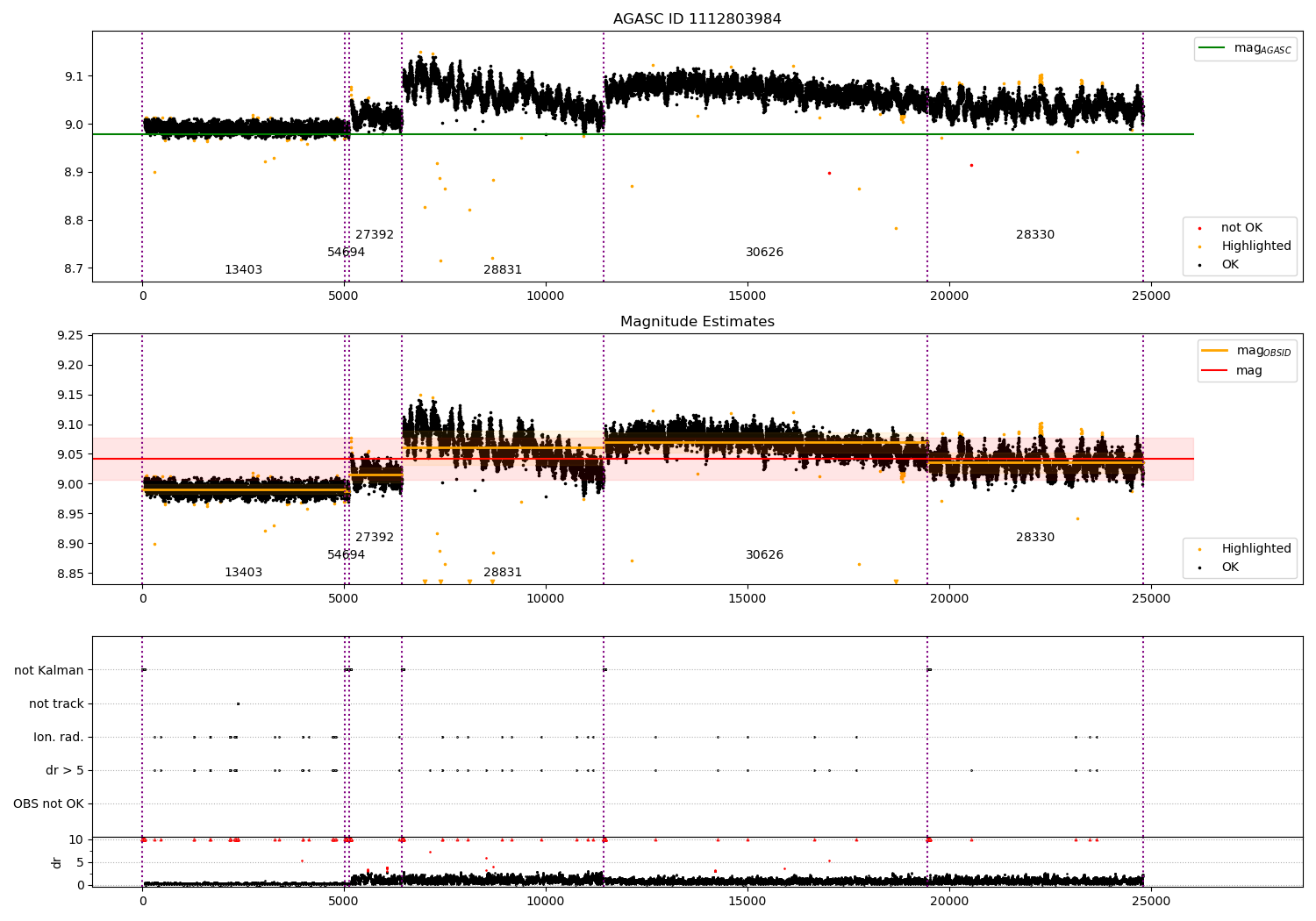Image resolution: width=1316 pixels, height=921 pixels.
Task: Click y-tick 8.7 on the AGASC ID plot
Action: pyautogui.click(x=74, y=269)
